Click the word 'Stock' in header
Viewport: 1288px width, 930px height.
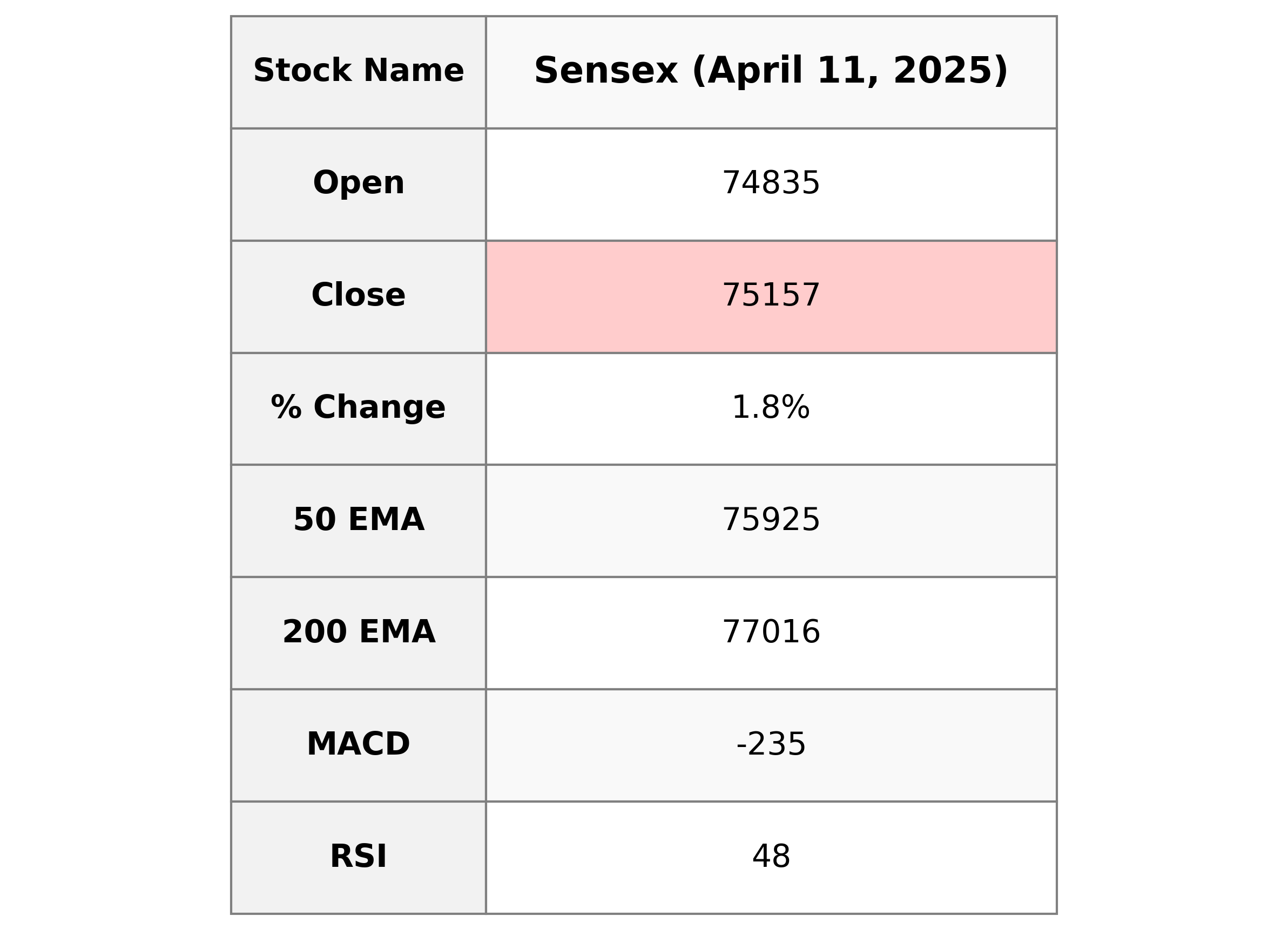point(302,71)
